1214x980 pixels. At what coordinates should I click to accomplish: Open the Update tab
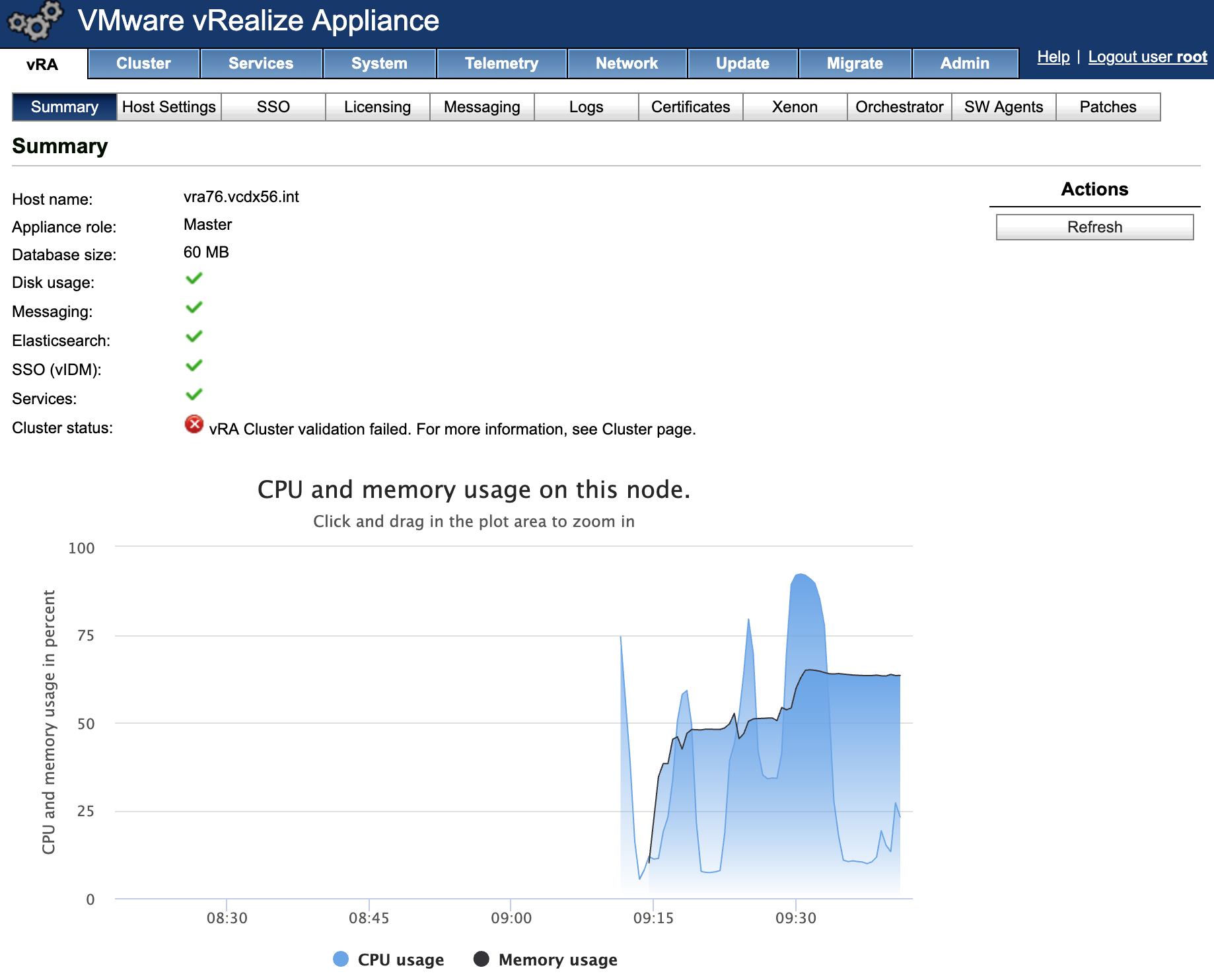tap(742, 63)
